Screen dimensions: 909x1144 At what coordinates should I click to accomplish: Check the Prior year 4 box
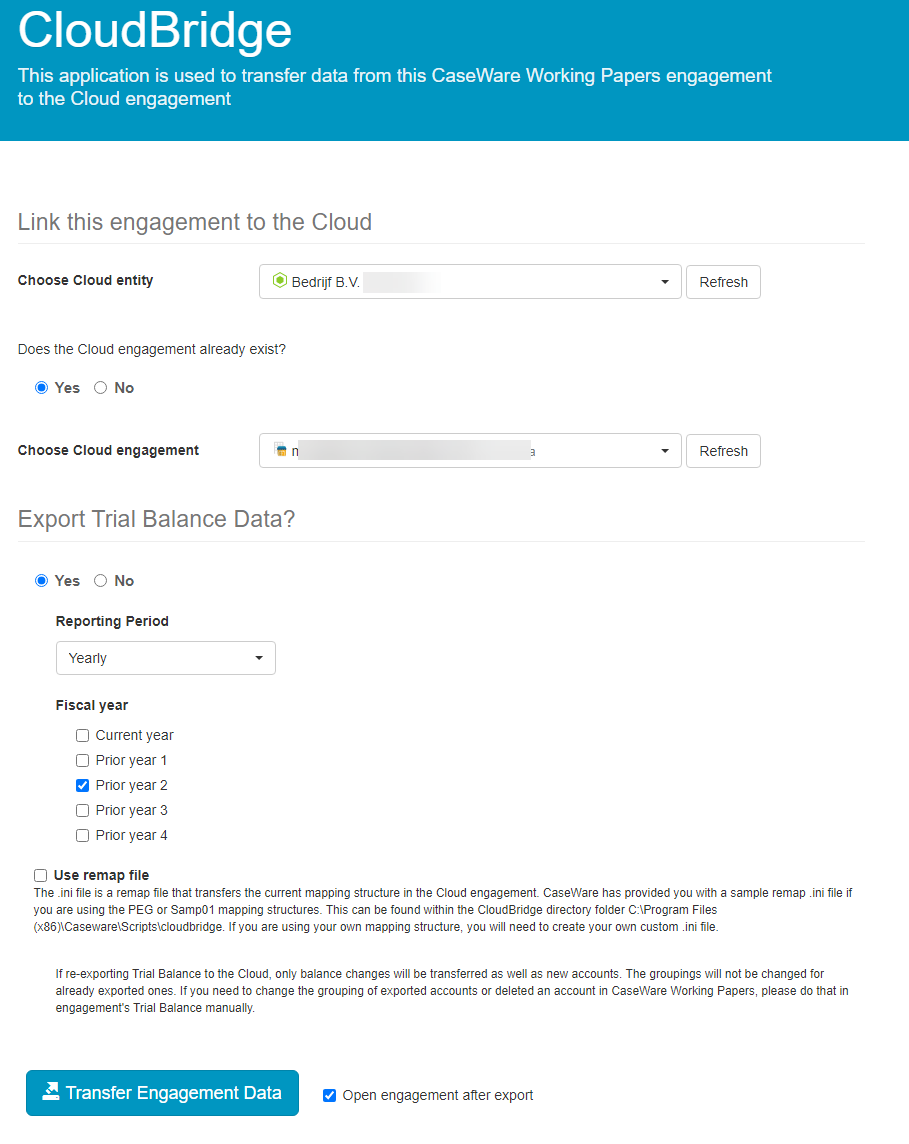[x=82, y=835]
